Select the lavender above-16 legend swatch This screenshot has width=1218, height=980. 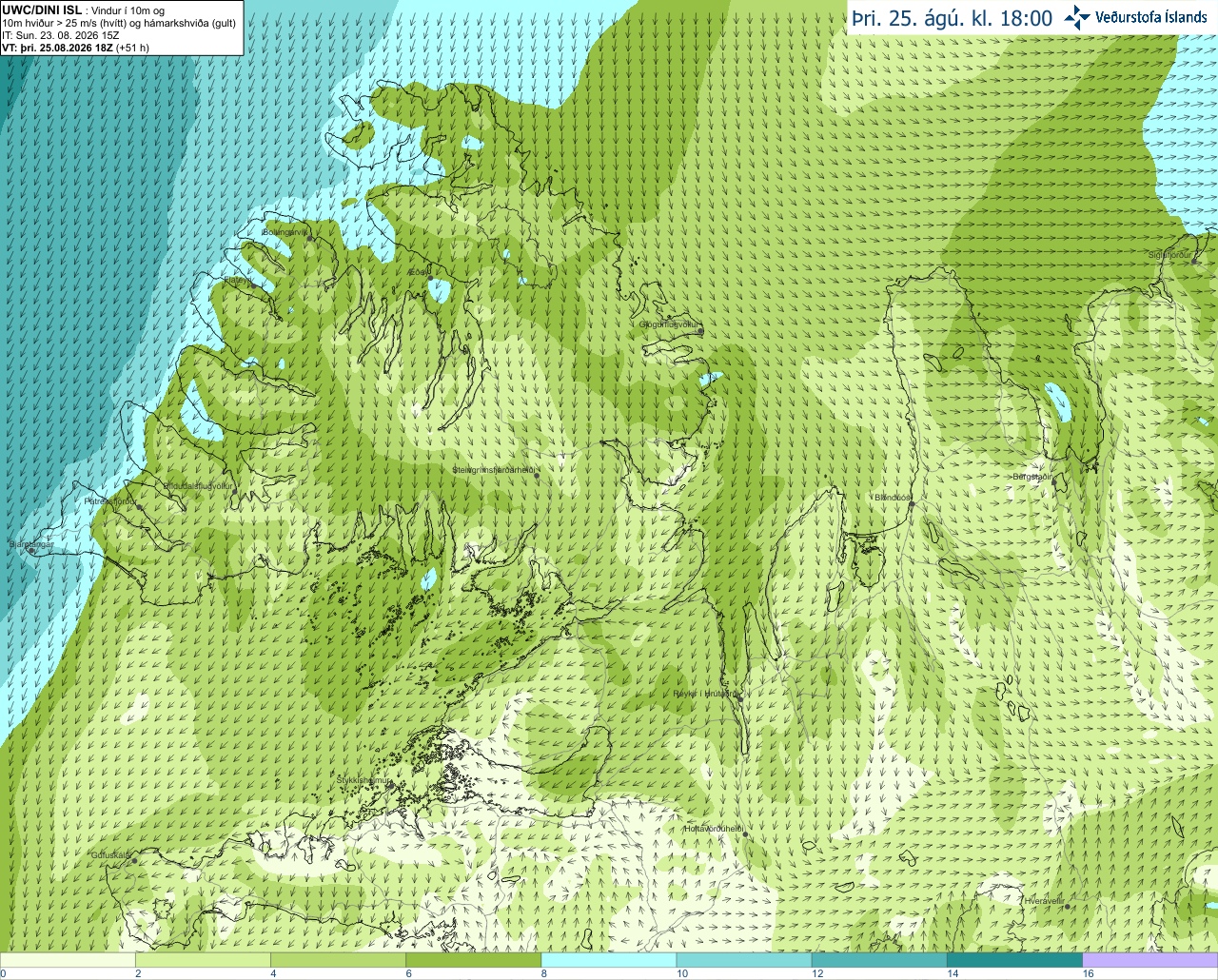[x=1150, y=960]
